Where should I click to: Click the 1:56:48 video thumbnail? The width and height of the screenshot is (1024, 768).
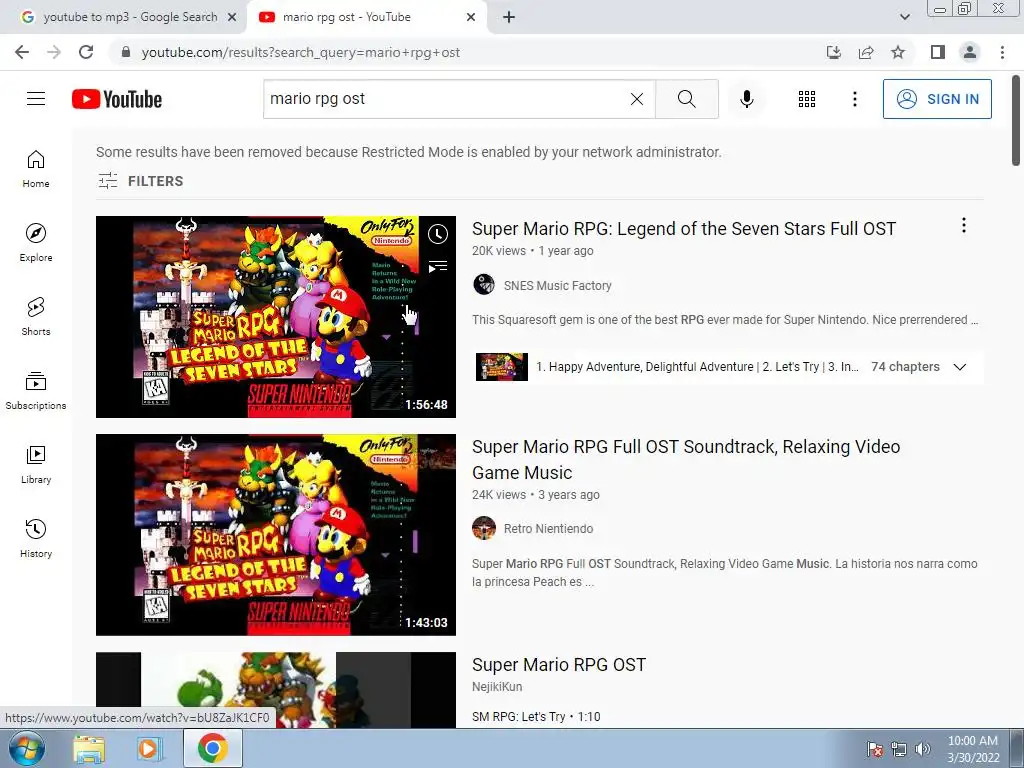pyautogui.click(x=276, y=317)
